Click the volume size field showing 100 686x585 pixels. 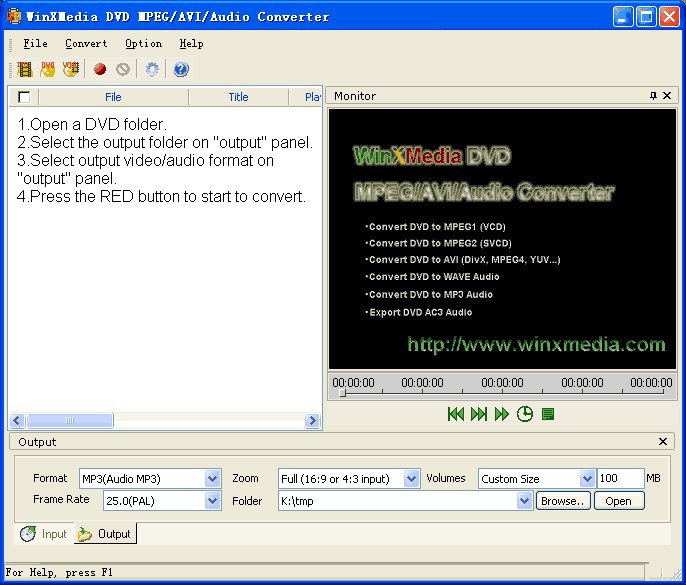tap(620, 478)
